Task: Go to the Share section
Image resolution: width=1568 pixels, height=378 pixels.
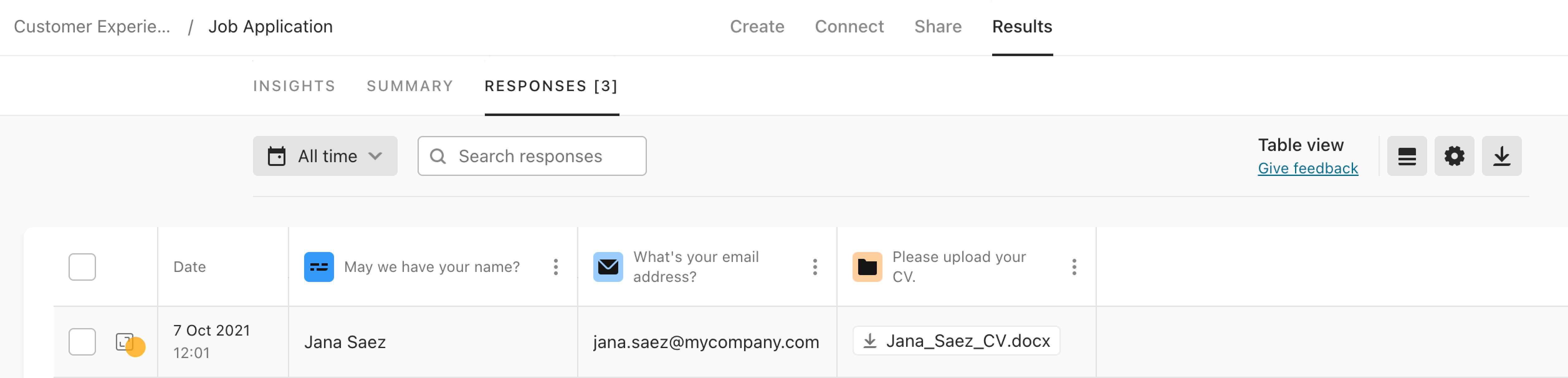Action: pos(937,26)
